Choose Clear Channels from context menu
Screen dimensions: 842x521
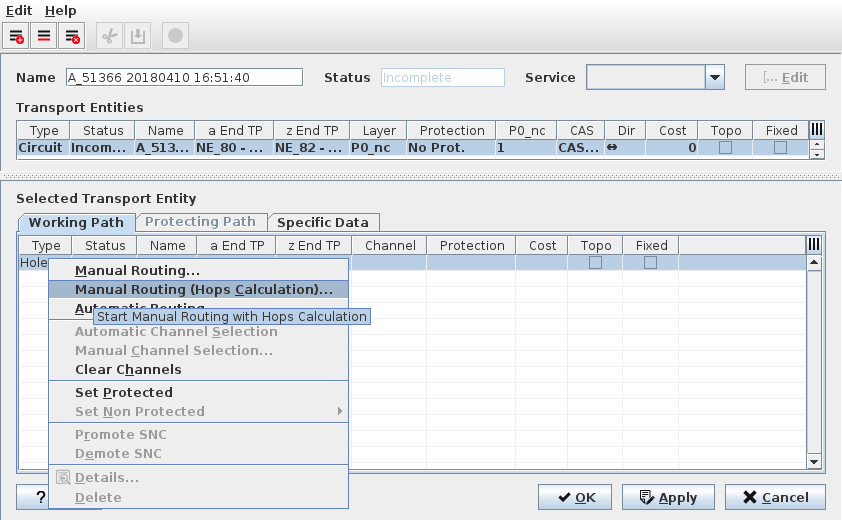[128, 370]
